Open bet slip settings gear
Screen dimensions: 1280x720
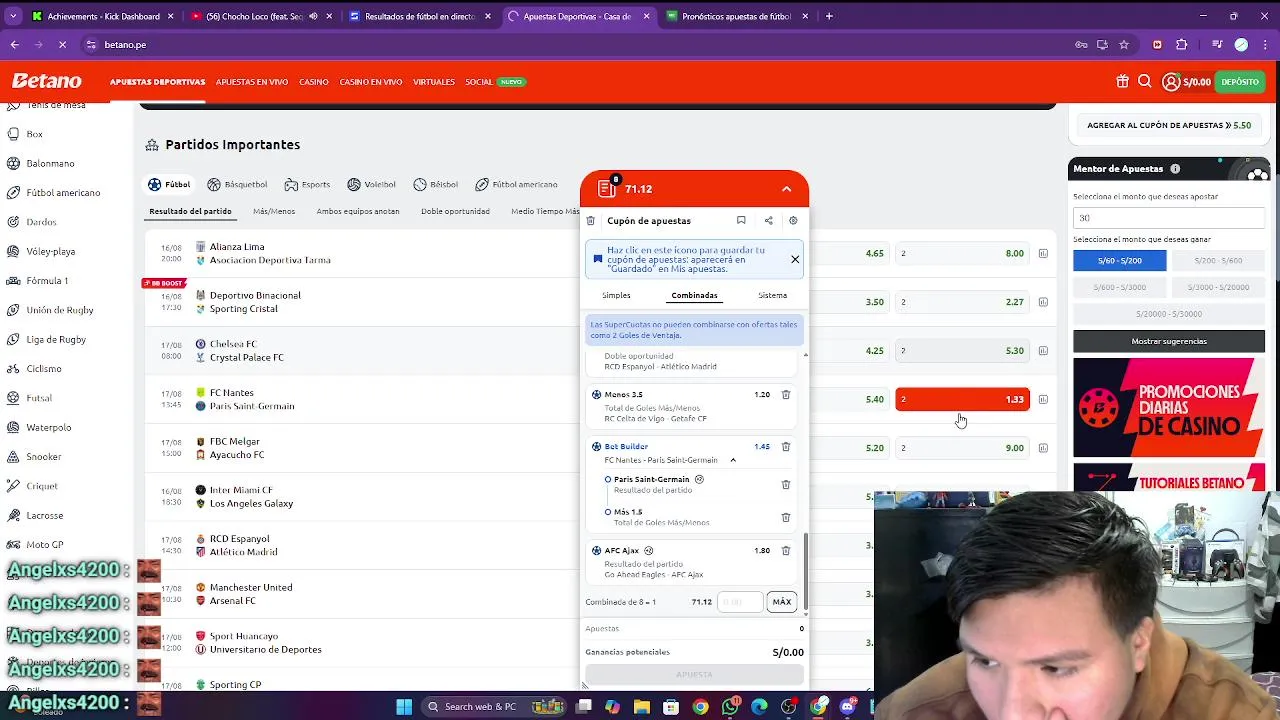coord(793,221)
